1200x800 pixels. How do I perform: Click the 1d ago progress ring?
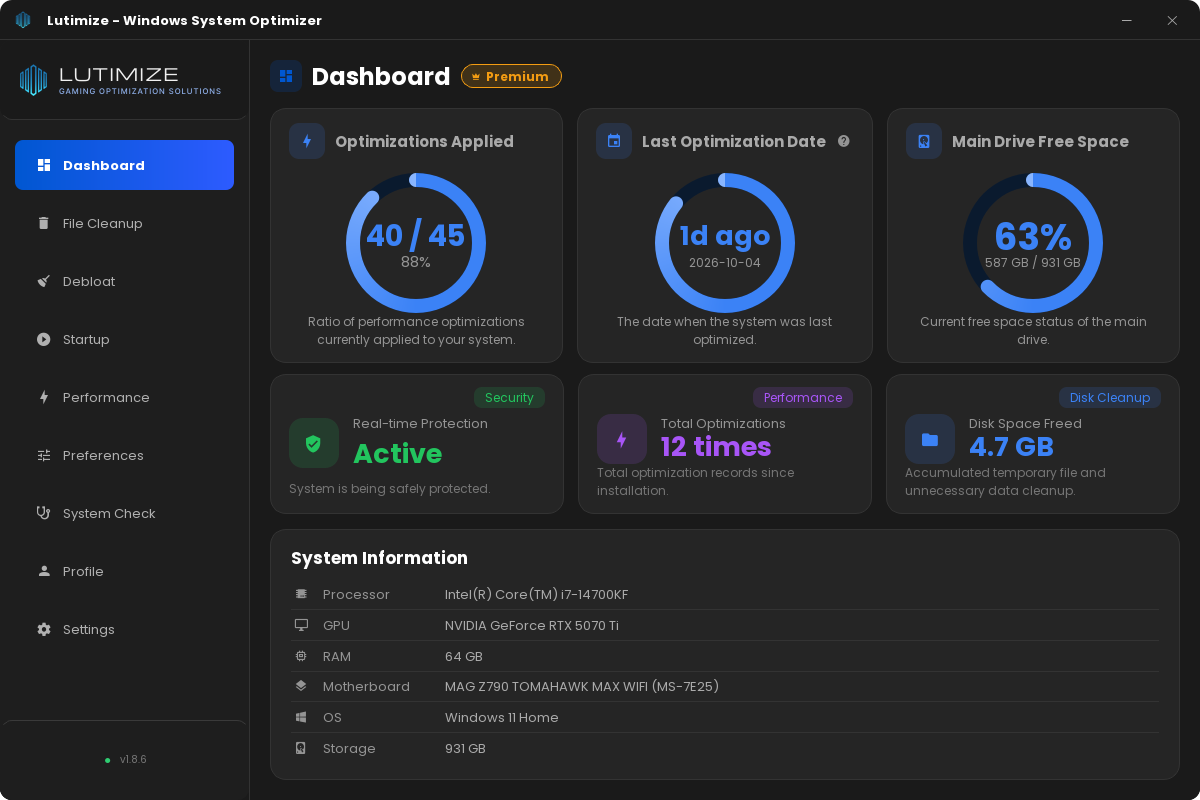coord(725,243)
